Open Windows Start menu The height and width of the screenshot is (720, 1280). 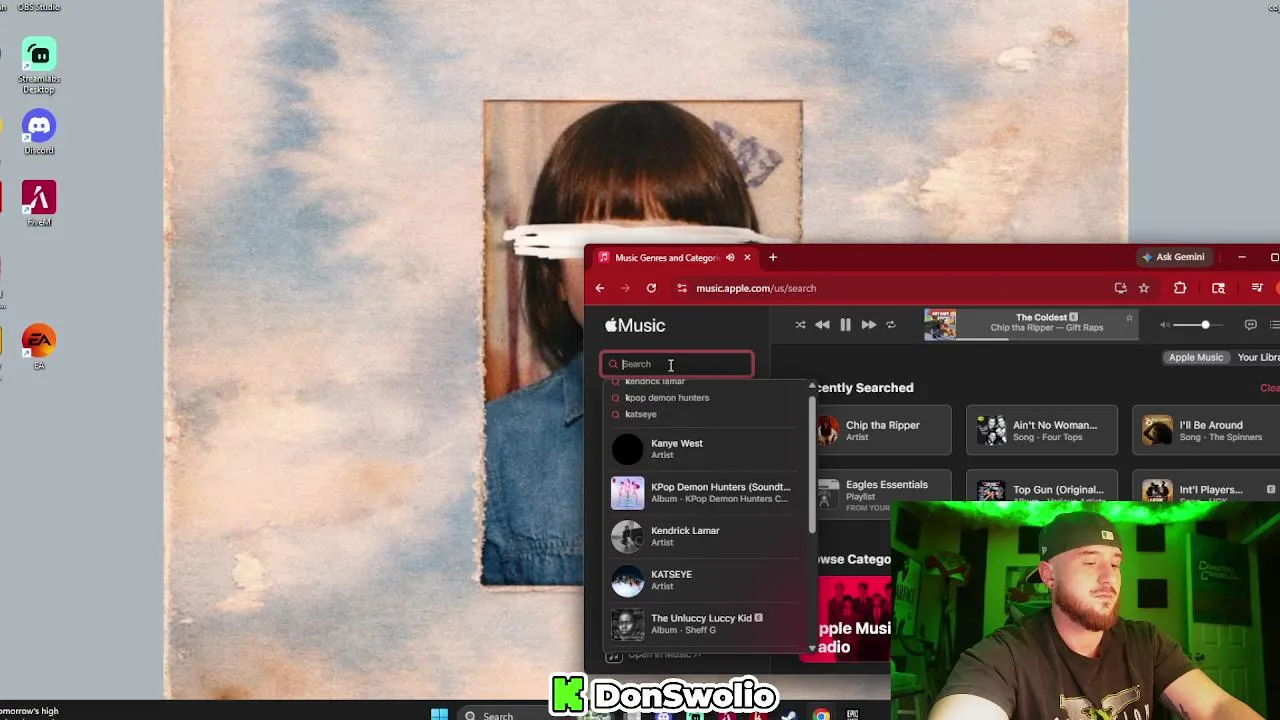439,714
